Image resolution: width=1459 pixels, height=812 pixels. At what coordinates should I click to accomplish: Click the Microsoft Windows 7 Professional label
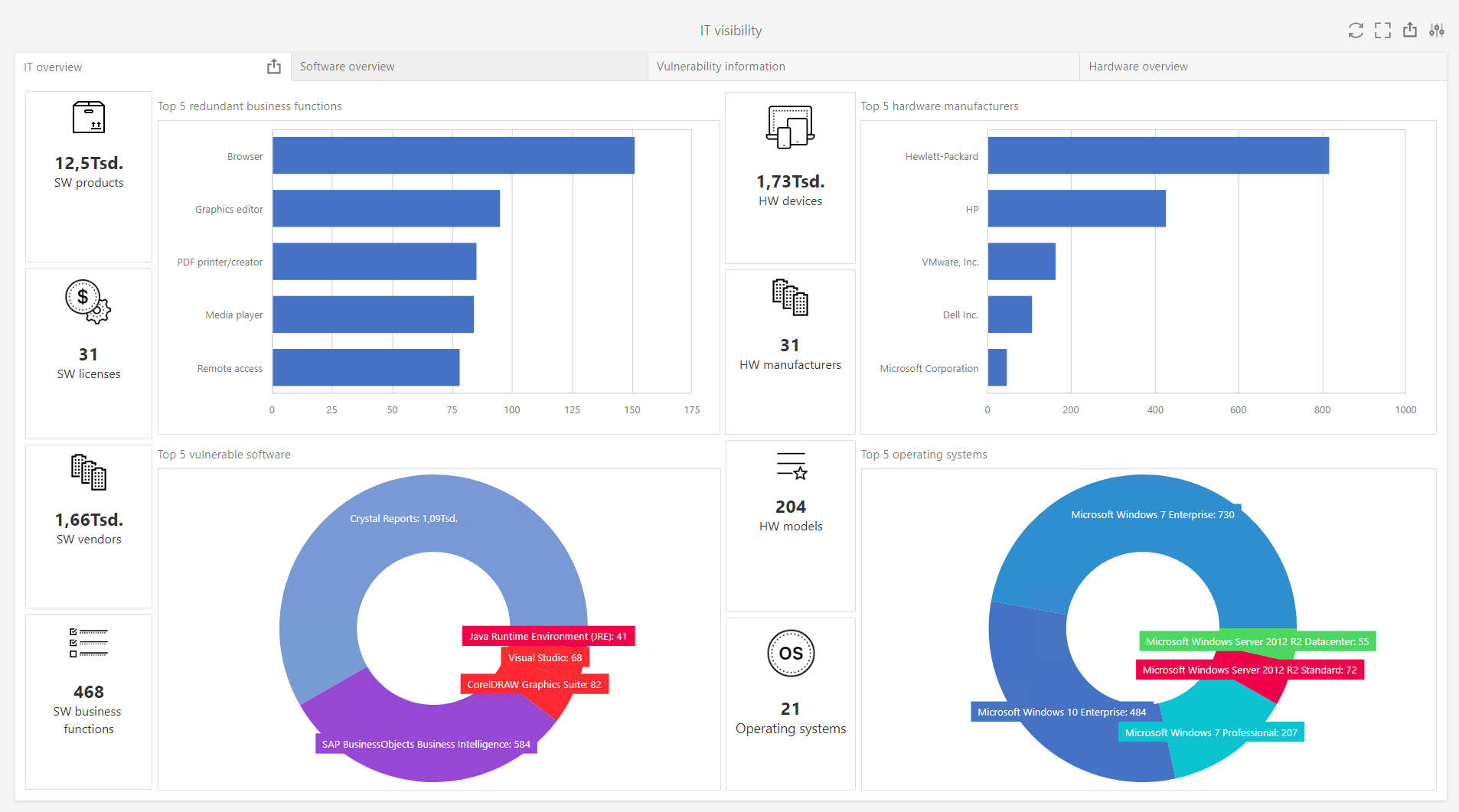tap(1211, 733)
